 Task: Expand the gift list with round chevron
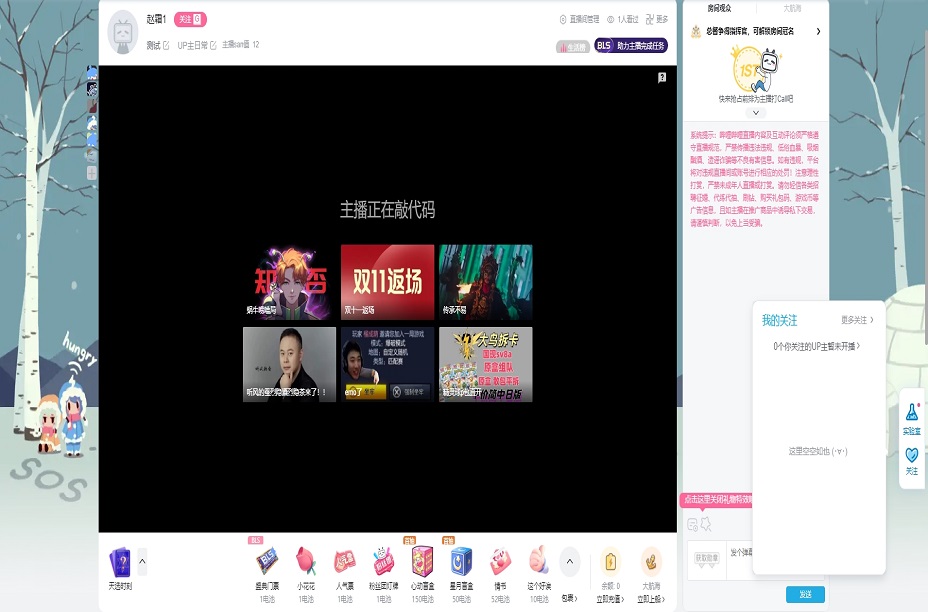[x=570, y=562]
